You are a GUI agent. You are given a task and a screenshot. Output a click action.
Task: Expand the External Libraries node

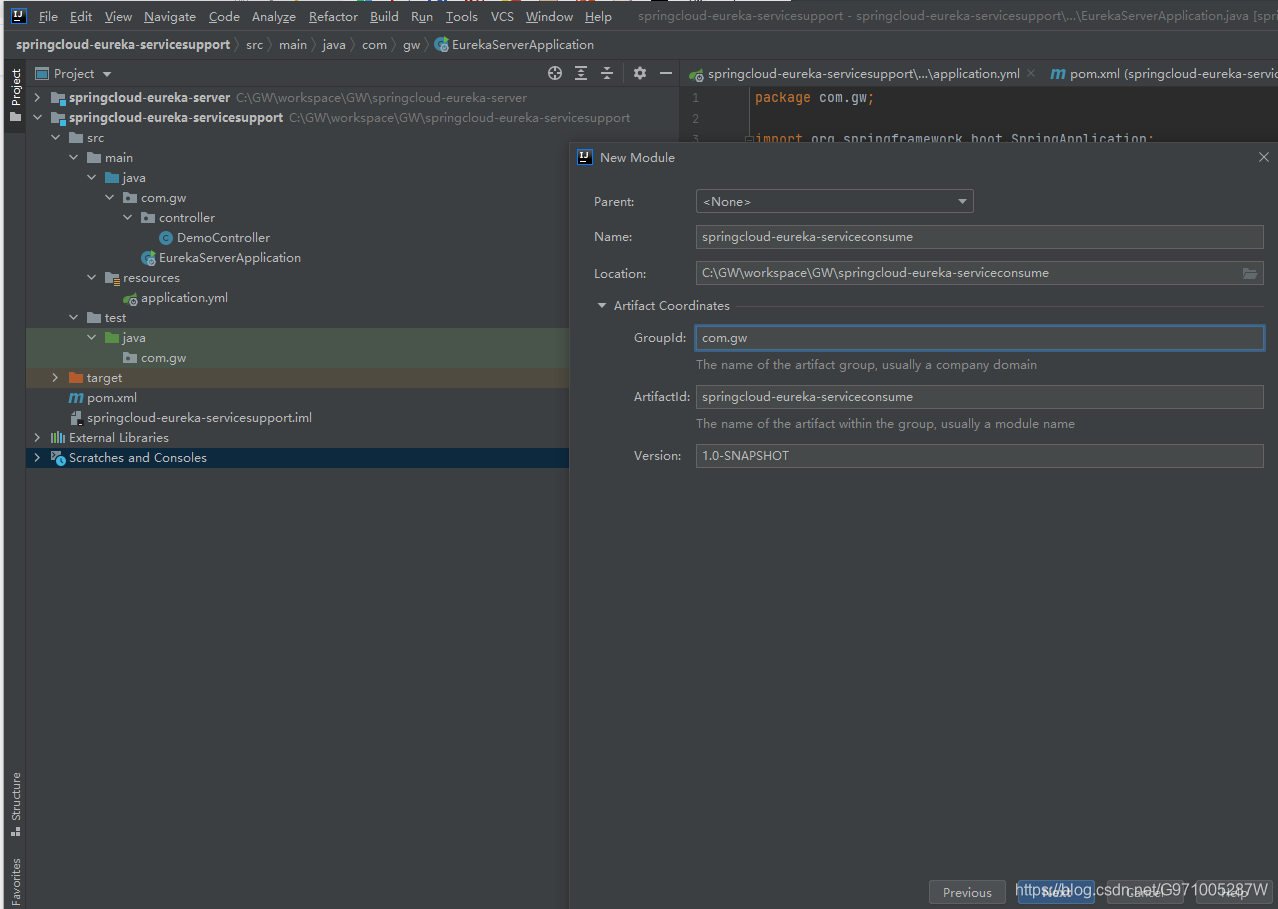coord(37,437)
